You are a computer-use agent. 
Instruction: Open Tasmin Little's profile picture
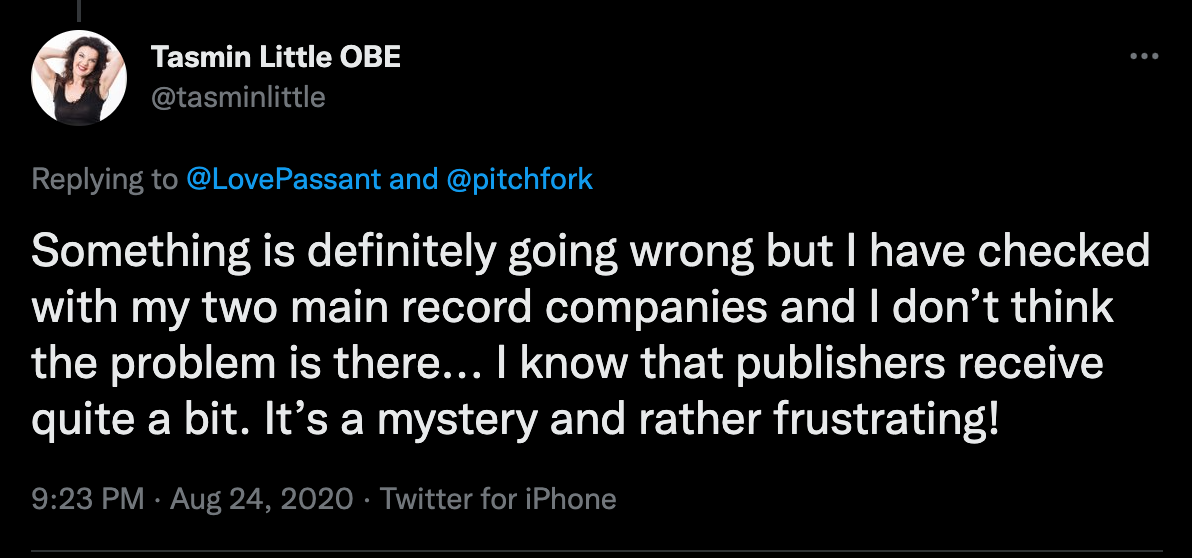click(79, 78)
